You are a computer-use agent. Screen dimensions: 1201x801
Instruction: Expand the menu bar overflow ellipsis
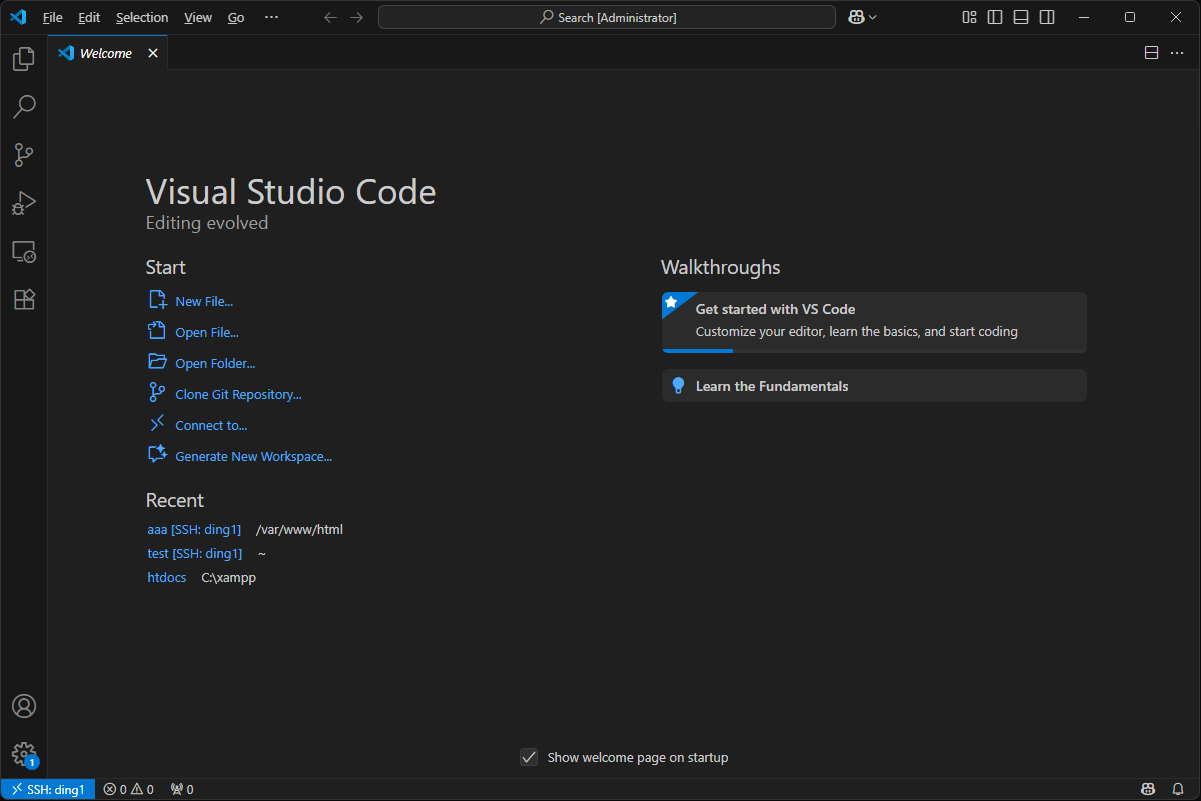click(271, 17)
